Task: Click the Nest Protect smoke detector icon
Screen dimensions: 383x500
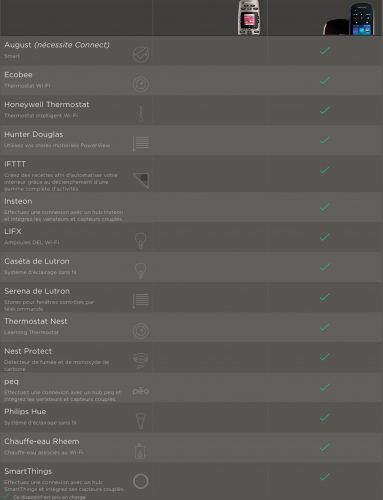Action: pyautogui.click(x=141, y=360)
